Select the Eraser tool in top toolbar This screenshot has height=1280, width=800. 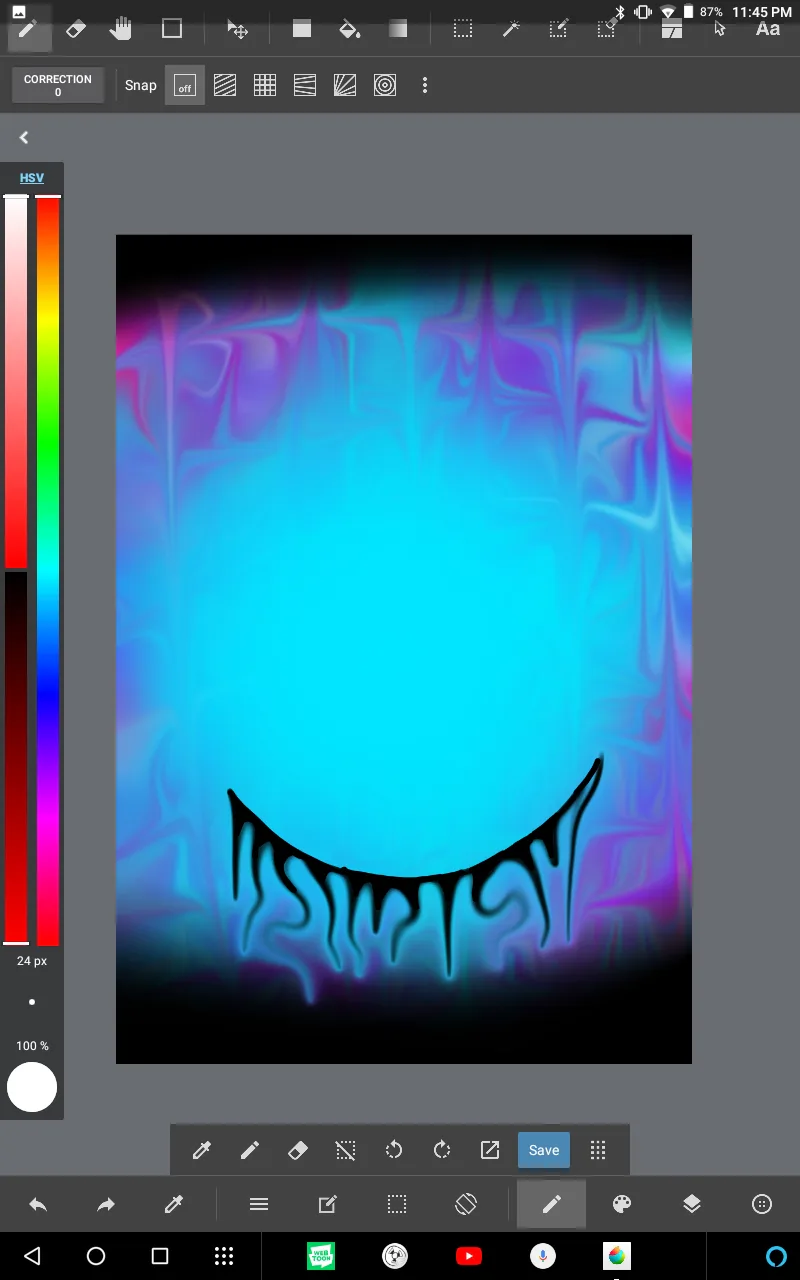[x=76, y=29]
